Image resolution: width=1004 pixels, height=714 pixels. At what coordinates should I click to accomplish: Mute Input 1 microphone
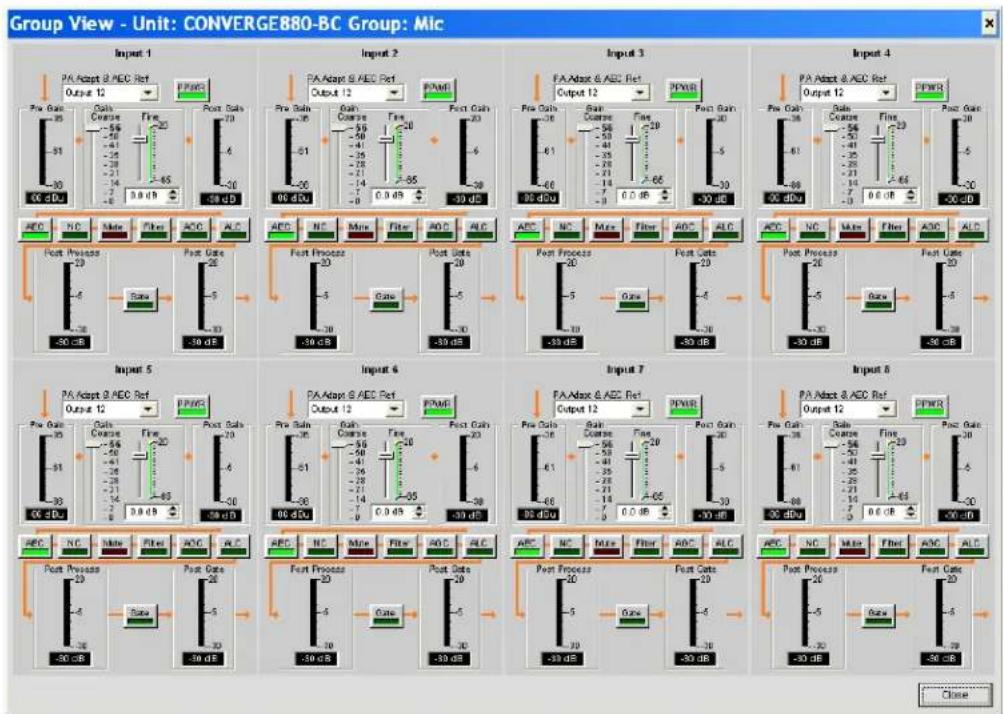click(x=113, y=229)
